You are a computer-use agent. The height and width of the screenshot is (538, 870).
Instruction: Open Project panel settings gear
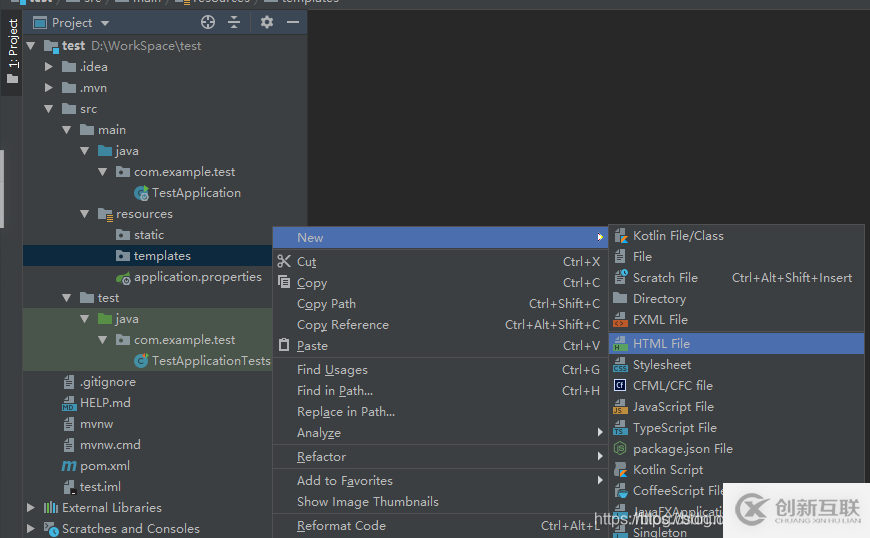(x=267, y=22)
